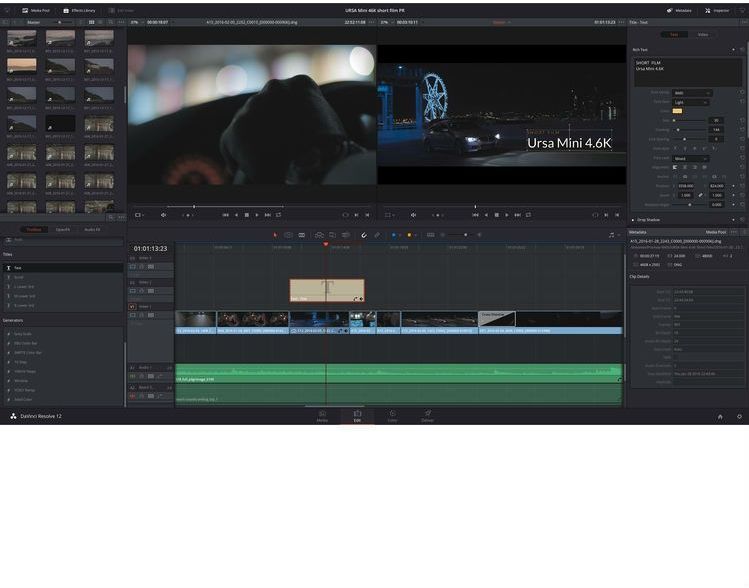Select SMPTE Color Bar generator
This screenshot has width=749, height=588.
[x=62, y=353]
